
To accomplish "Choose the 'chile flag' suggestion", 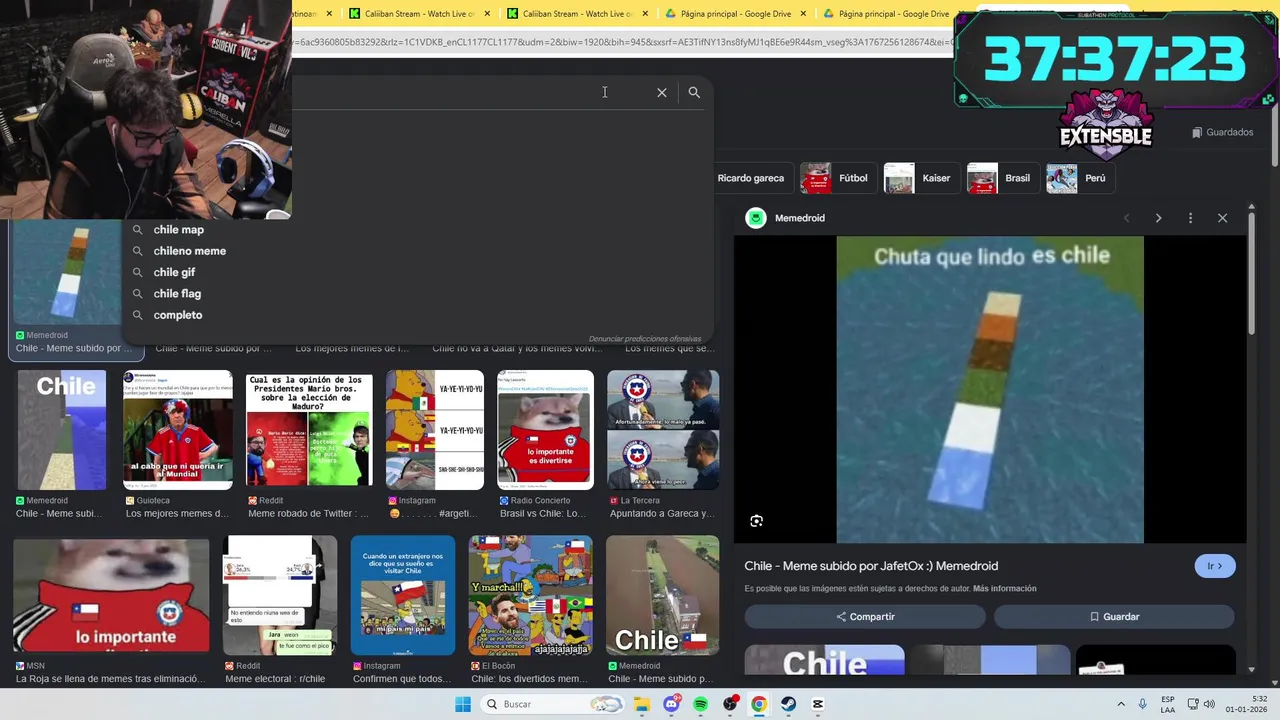I will pos(177,293).
